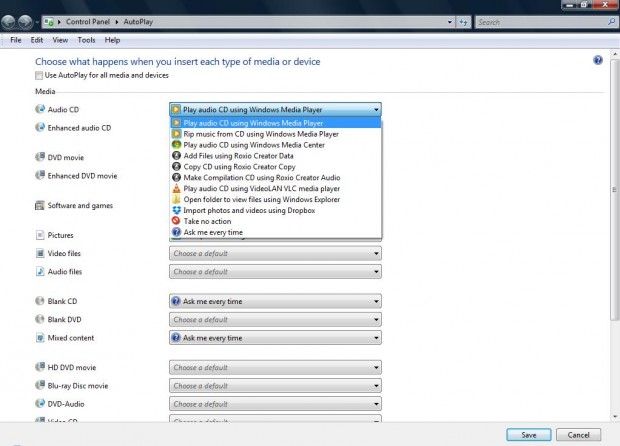Click the Windows Media Center icon in list
The height and width of the screenshot is (446, 620).
click(x=176, y=145)
